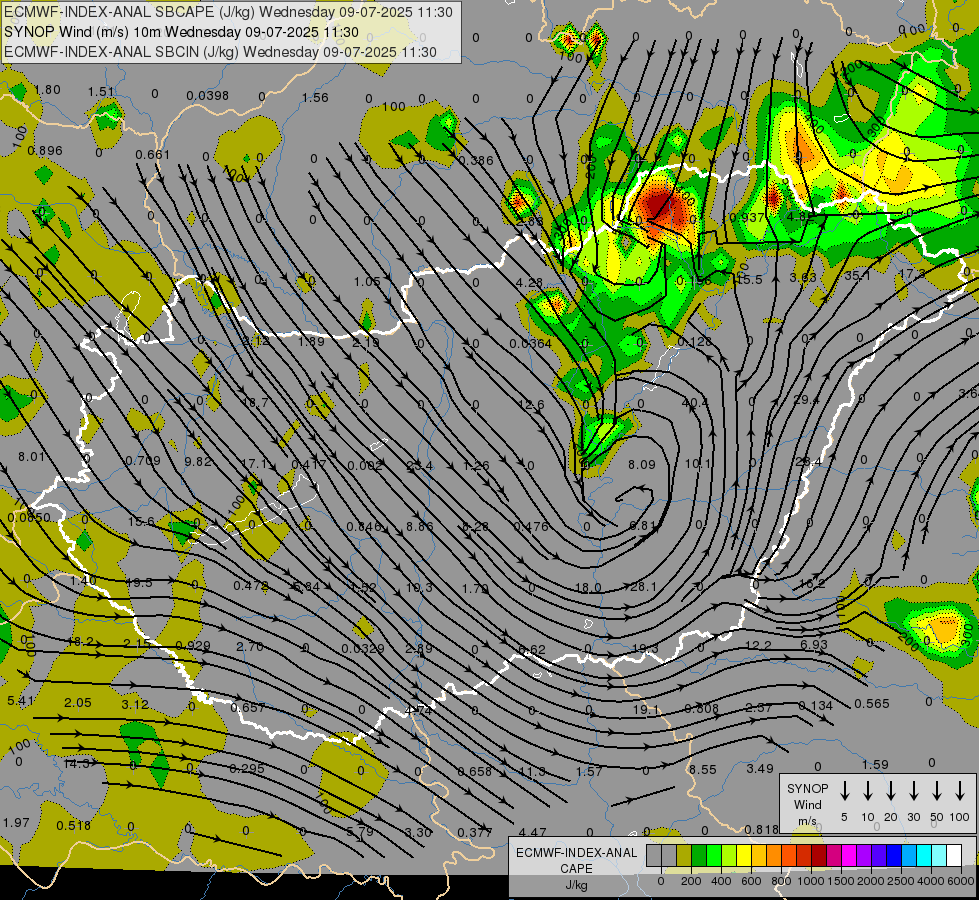
Task: Click the map value '0.657'
Action: pyautogui.click(x=248, y=708)
